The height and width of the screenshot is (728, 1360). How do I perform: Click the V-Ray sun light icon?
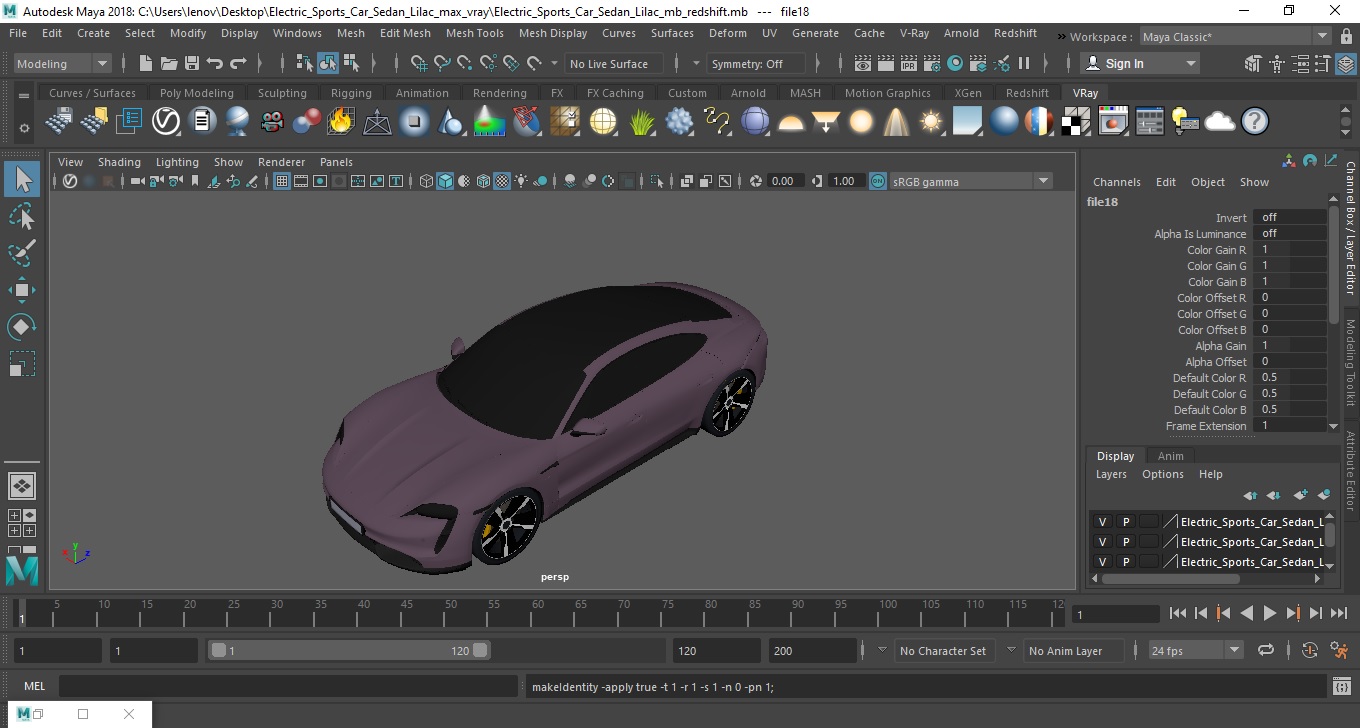[931, 122]
